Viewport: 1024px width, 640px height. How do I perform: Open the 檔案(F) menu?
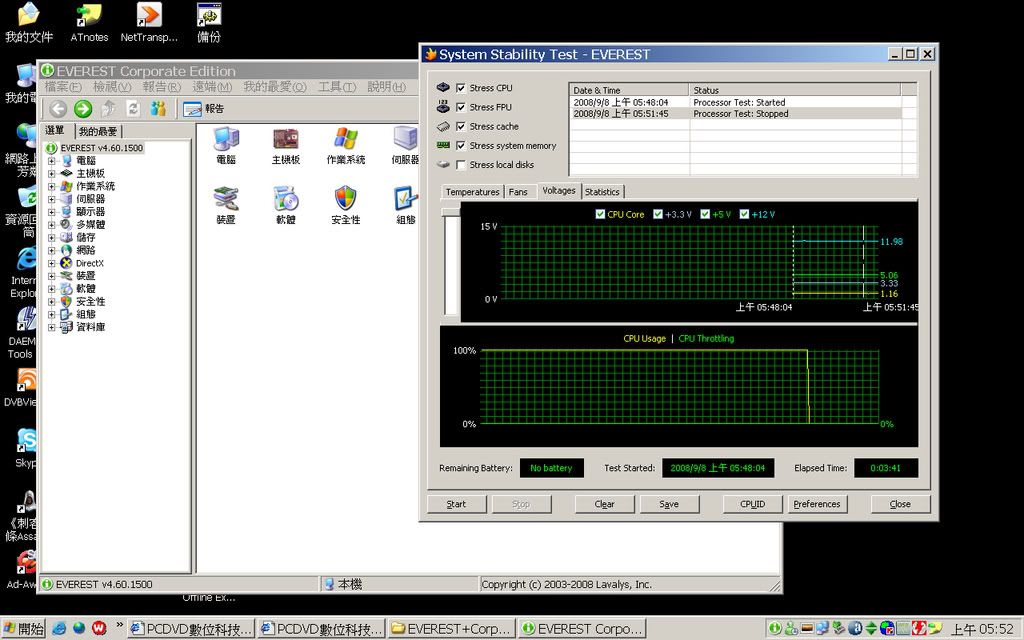[x=63, y=87]
